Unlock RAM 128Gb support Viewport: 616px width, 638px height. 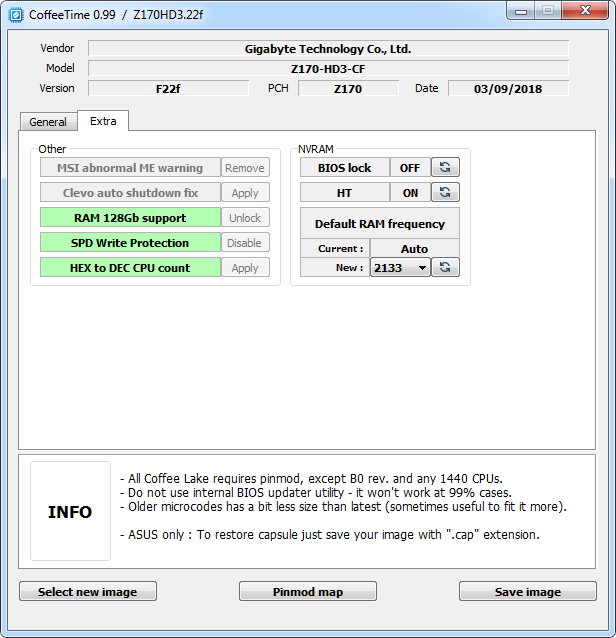[245, 218]
